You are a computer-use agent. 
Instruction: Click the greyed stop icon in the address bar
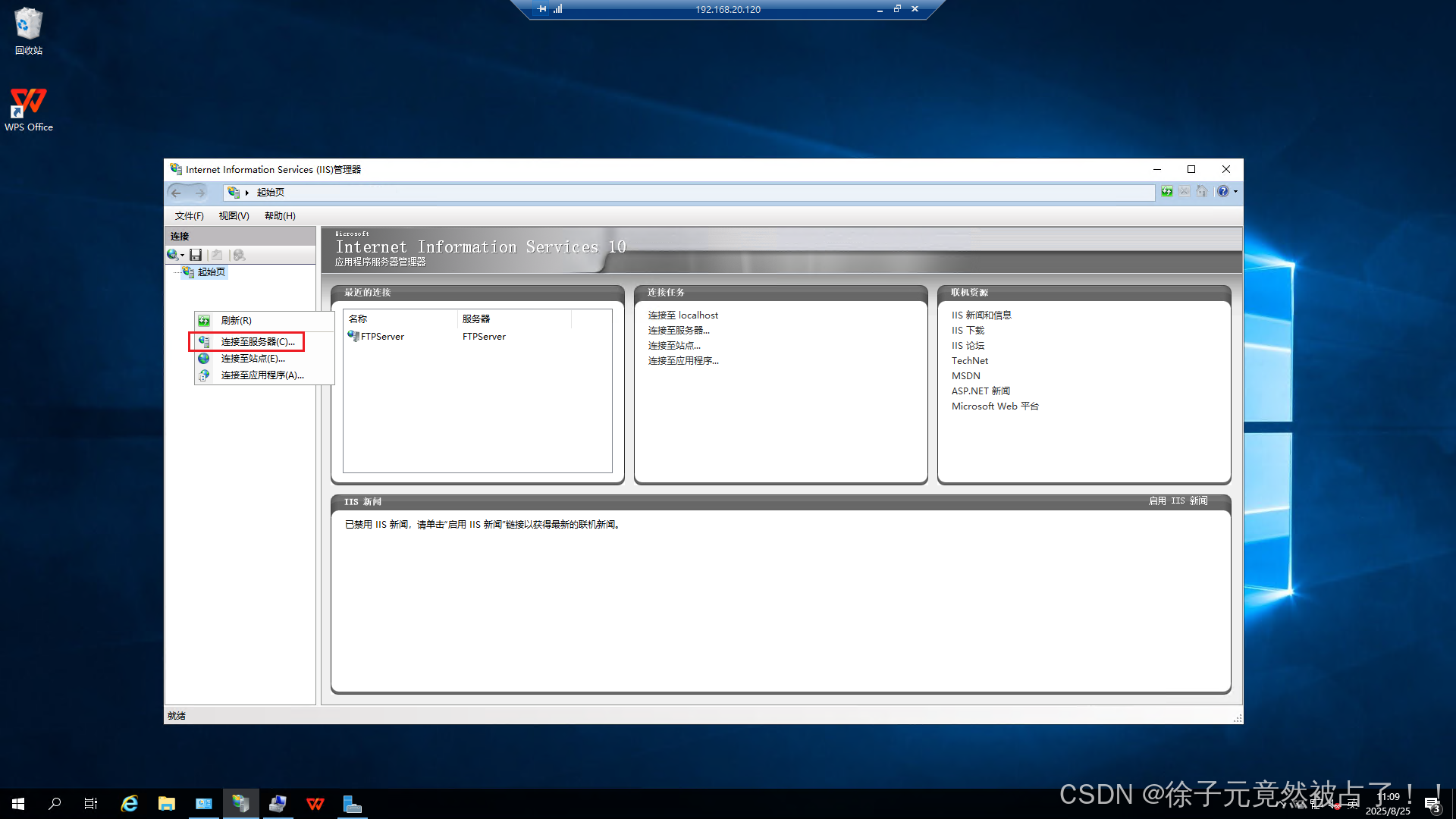coord(1184,192)
